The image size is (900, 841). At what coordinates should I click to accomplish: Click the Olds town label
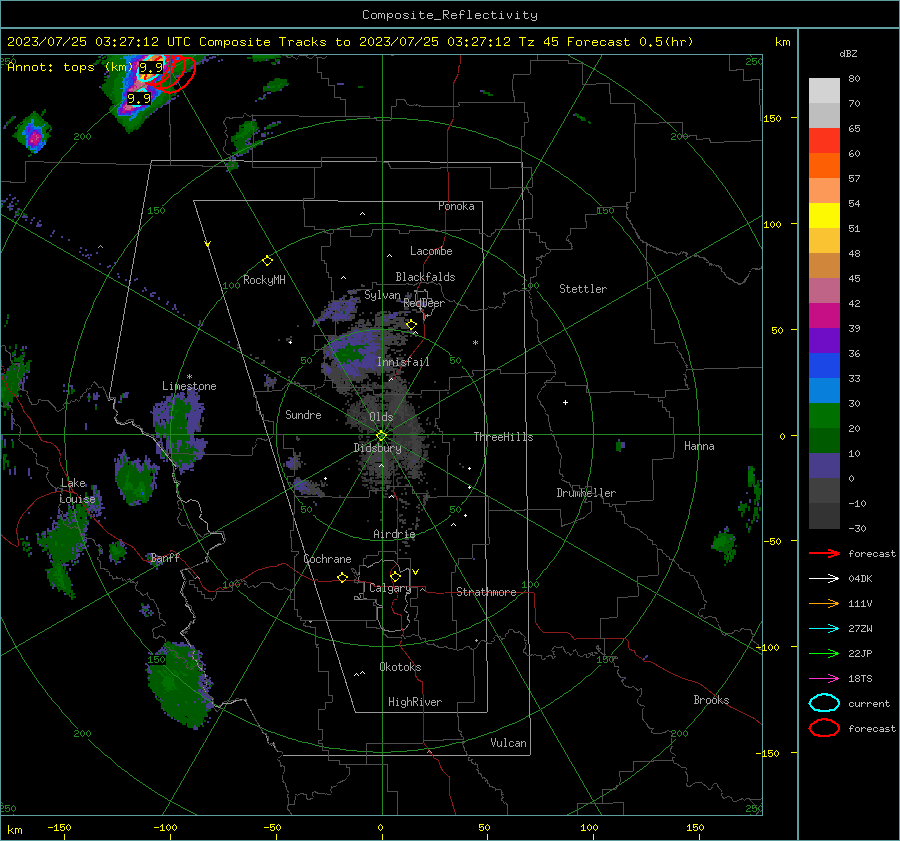click(381, 417)
